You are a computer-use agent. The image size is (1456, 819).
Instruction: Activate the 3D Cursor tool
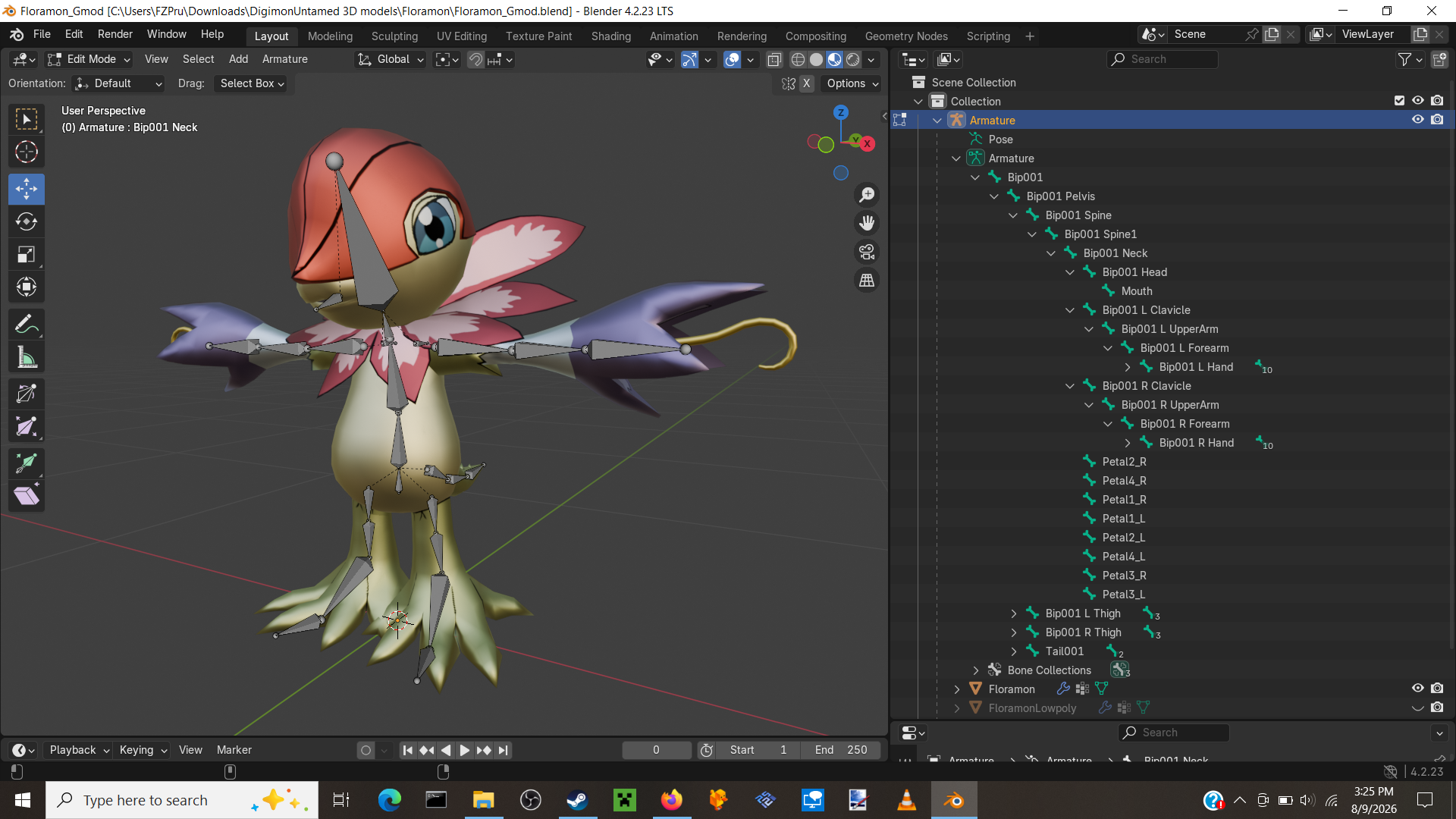click(x=27, y=152)
